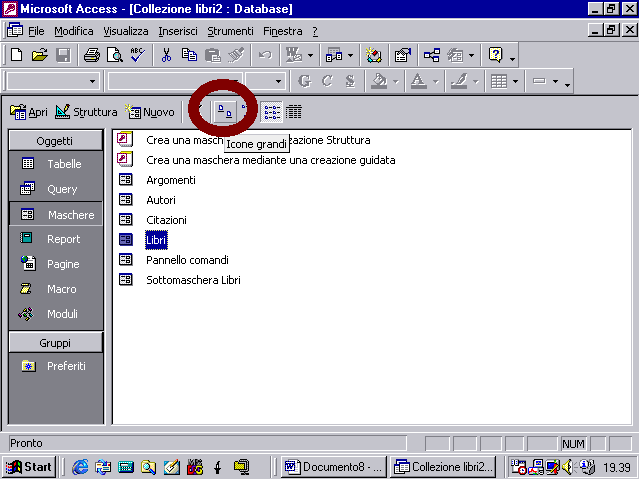Screen dimensions: 639x479
Task: Expand the fill color dropdown arrow
Action: pyautogui.click(x=395, y=82)
